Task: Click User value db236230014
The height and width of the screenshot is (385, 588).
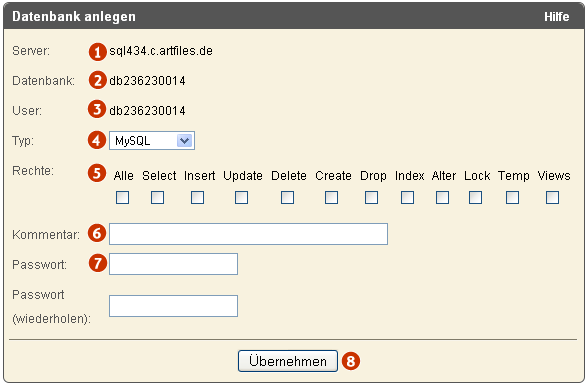Action: [x=147, y=111]
